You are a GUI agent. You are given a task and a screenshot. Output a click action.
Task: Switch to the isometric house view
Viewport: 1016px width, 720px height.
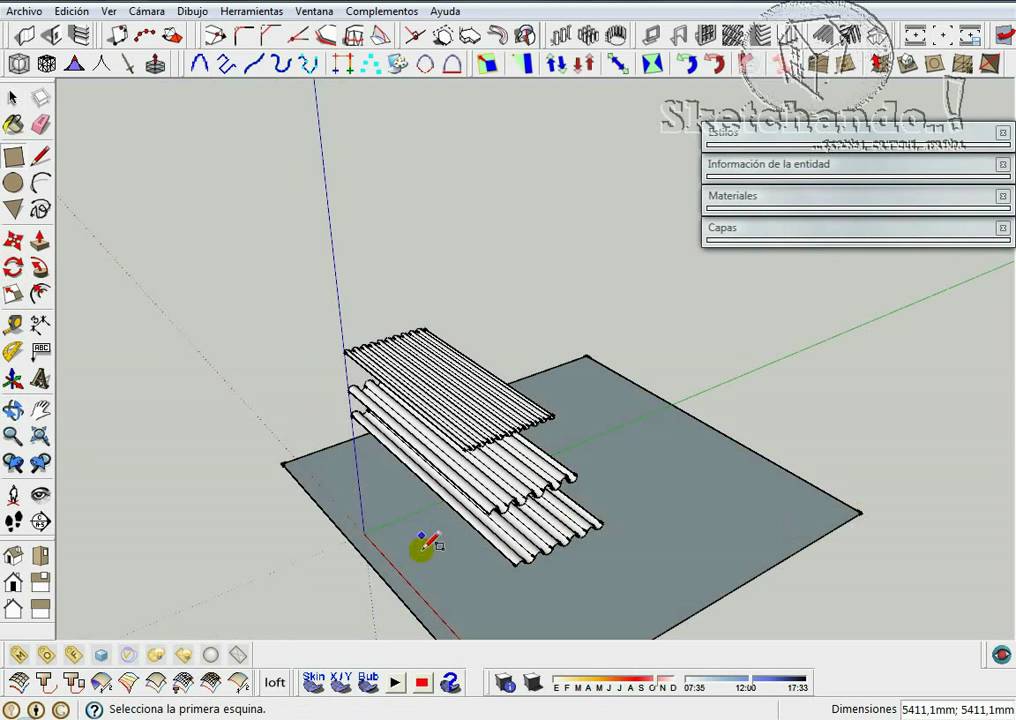[13, 556]
